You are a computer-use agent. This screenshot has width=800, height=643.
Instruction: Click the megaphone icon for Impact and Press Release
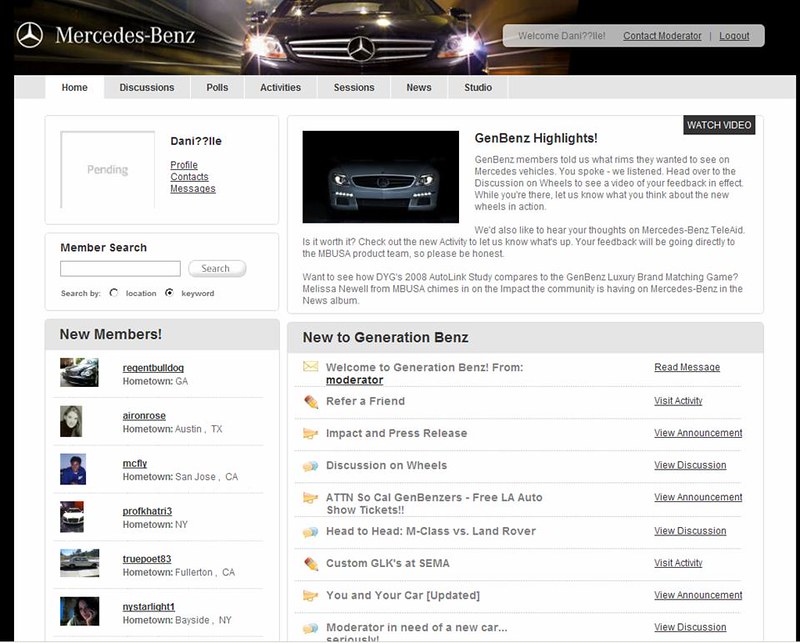pyautogui.click(x=310, y=433)
